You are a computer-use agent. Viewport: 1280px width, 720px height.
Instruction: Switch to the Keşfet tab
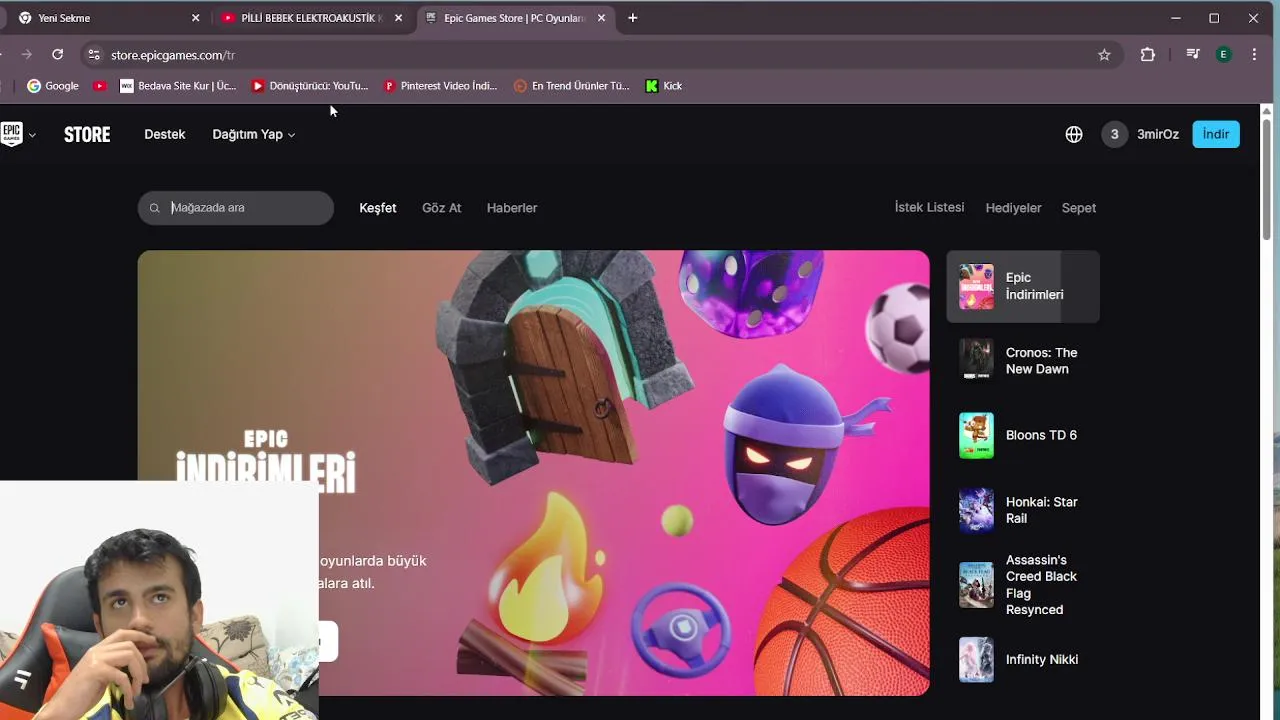pos(378,208)
